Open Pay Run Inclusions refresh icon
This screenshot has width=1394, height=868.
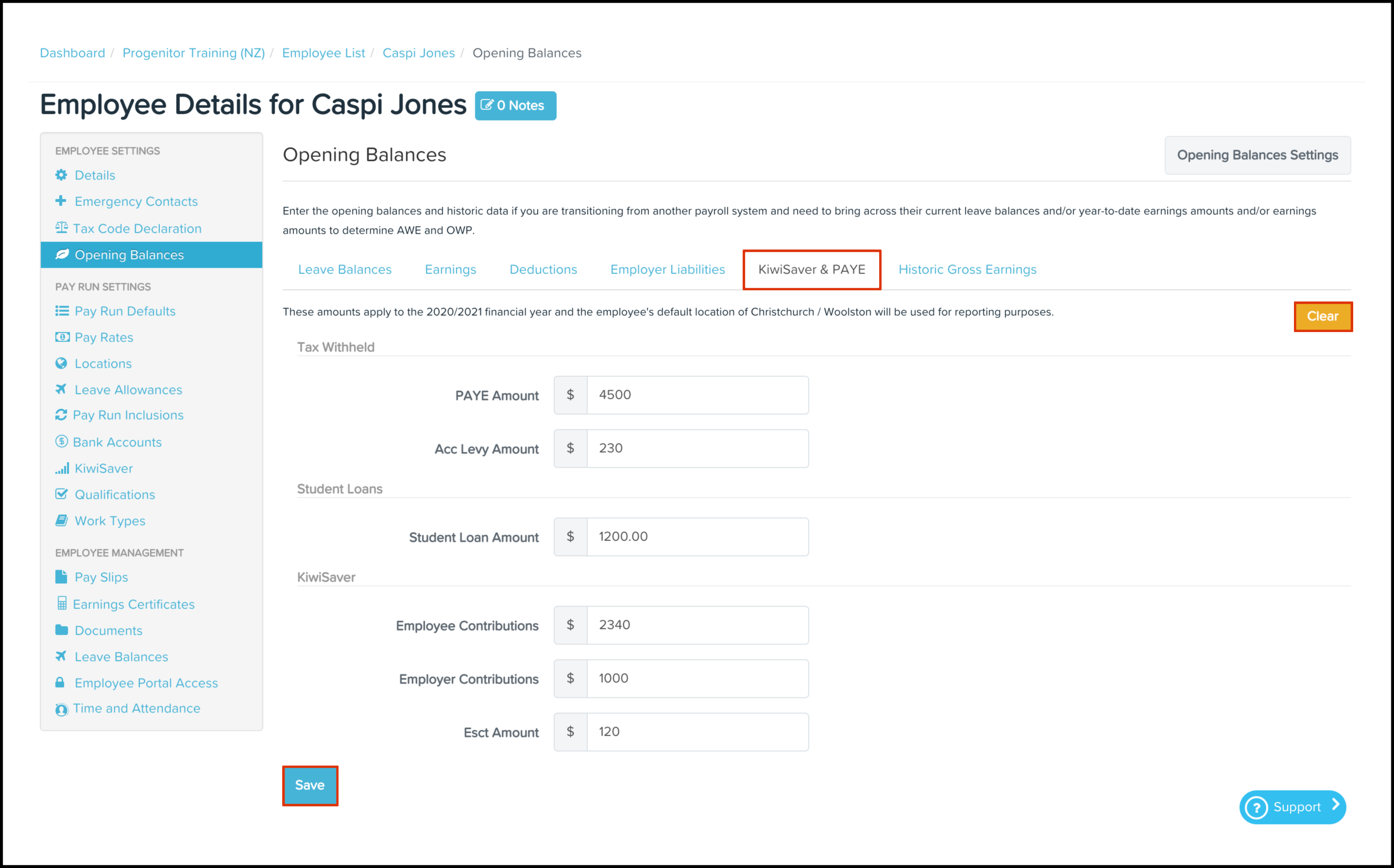[62, 415]
